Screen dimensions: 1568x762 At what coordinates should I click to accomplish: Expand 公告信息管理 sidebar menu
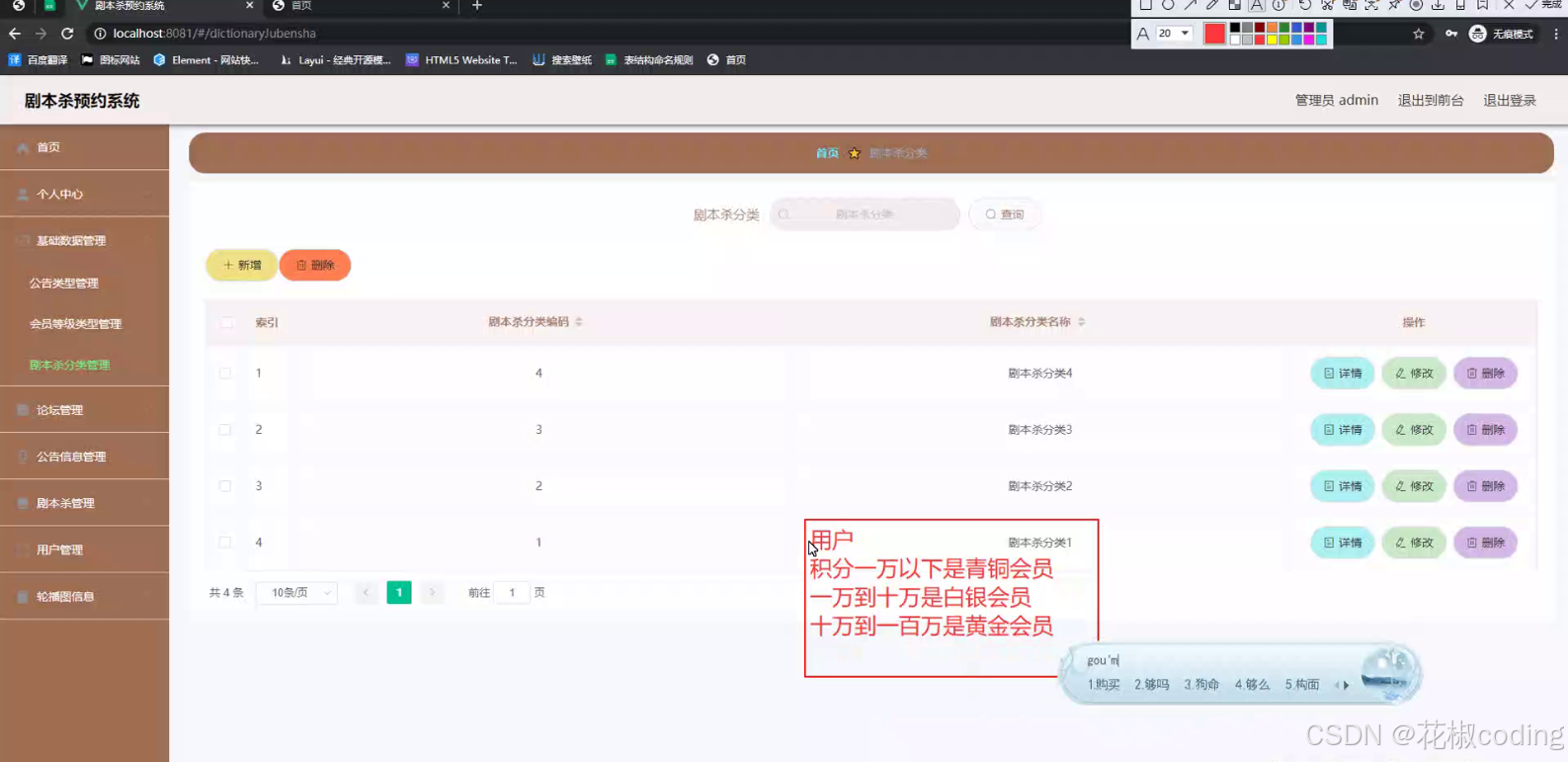click(84, 457)
